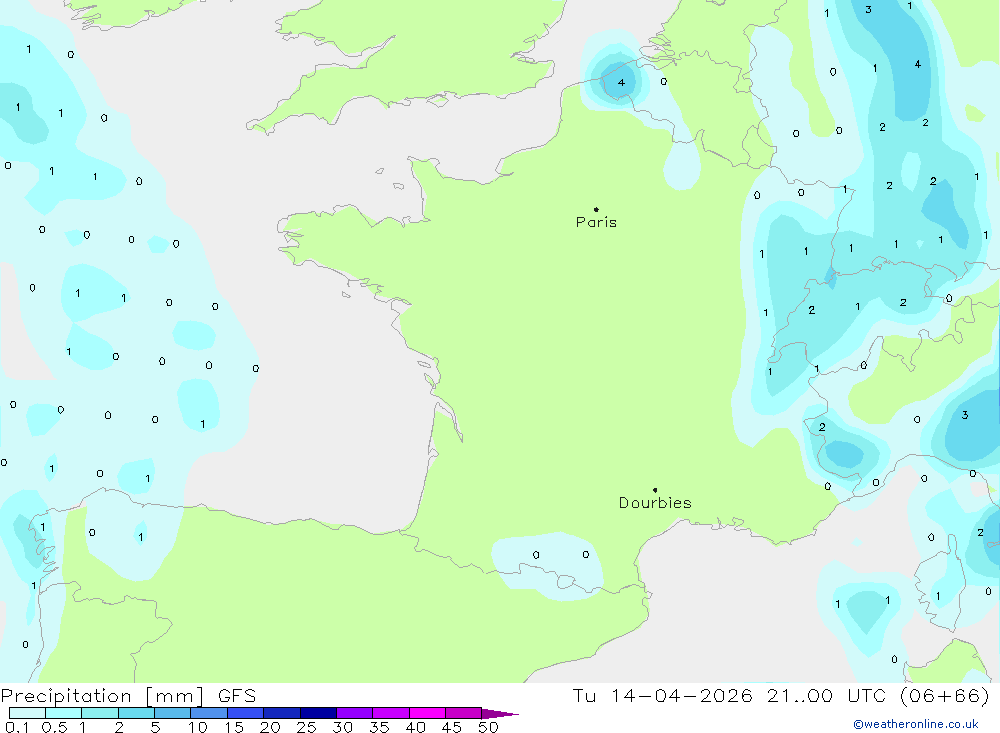Image resolution: width=1000 pixels, height=733 pixels.
Task: Click the '30' legend scale label
Action: [343, 727]
